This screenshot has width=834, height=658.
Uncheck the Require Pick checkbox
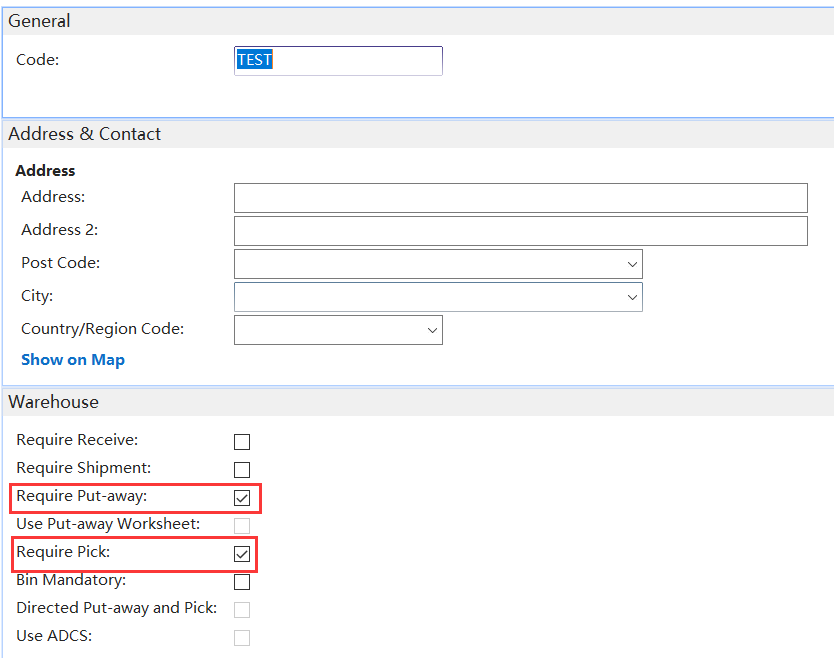242,554
